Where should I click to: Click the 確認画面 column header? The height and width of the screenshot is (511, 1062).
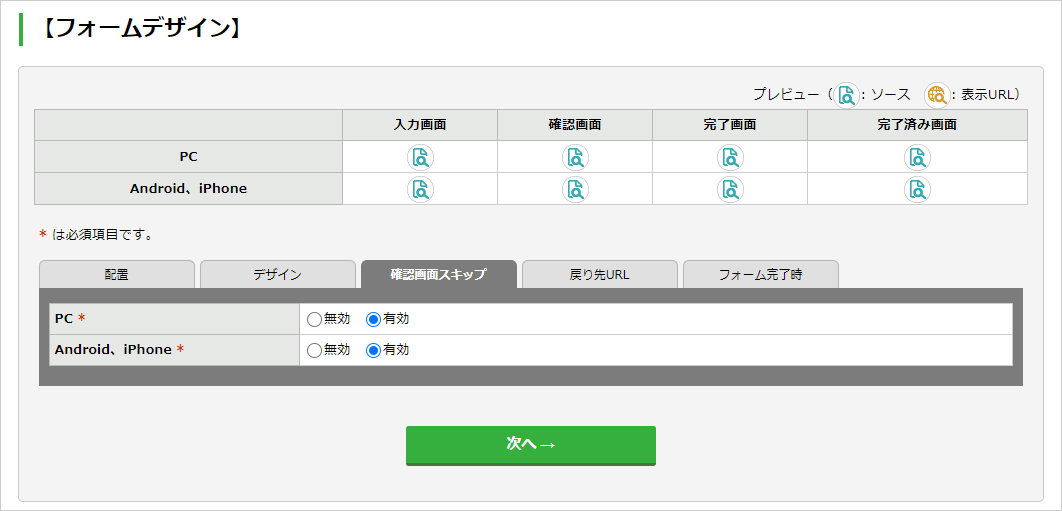pos(575,125)
